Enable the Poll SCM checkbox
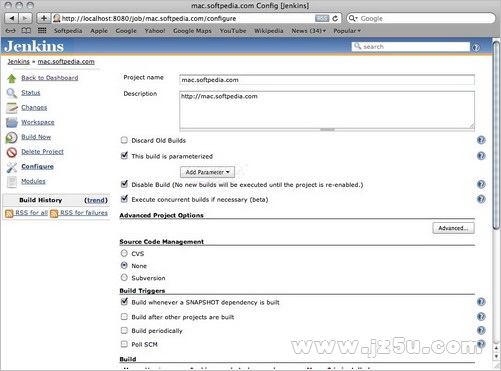The height and width of the screenshot is (371, 501). click(124, 344)
